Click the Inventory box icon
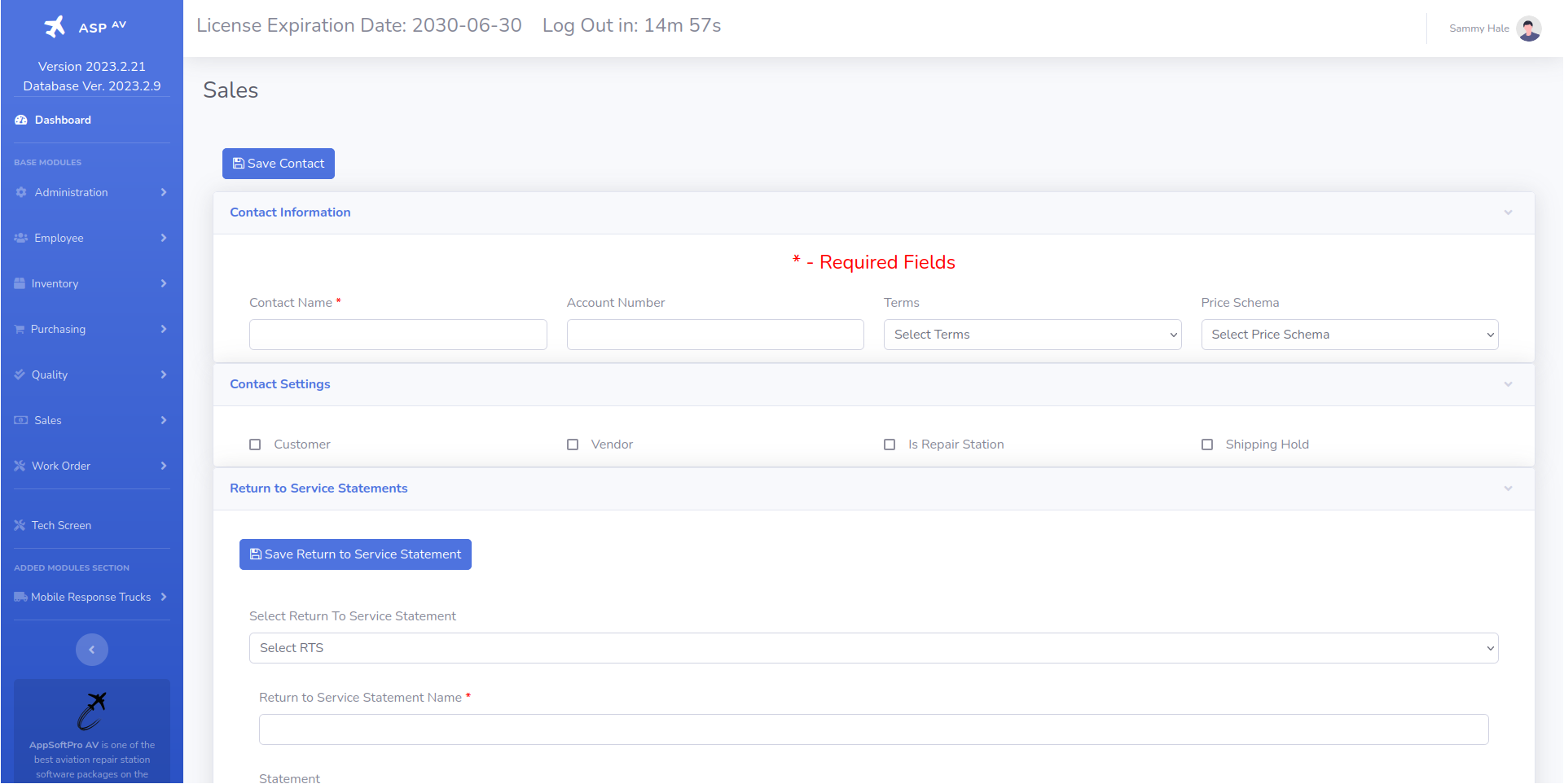 pos(20,283)
